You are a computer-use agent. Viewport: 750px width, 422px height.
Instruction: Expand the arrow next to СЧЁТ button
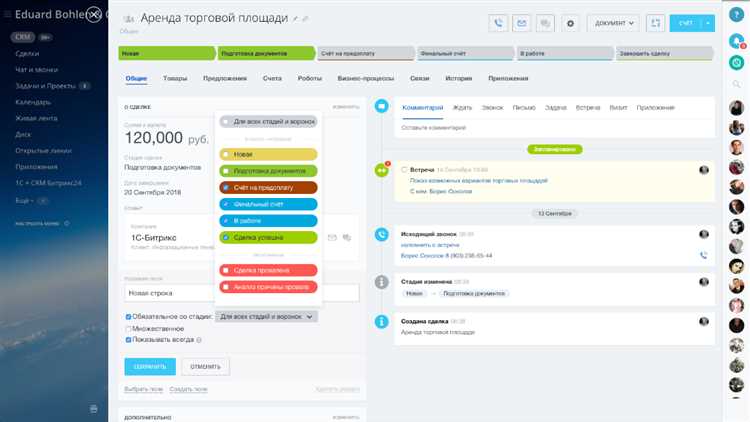(x=708, y=23)
